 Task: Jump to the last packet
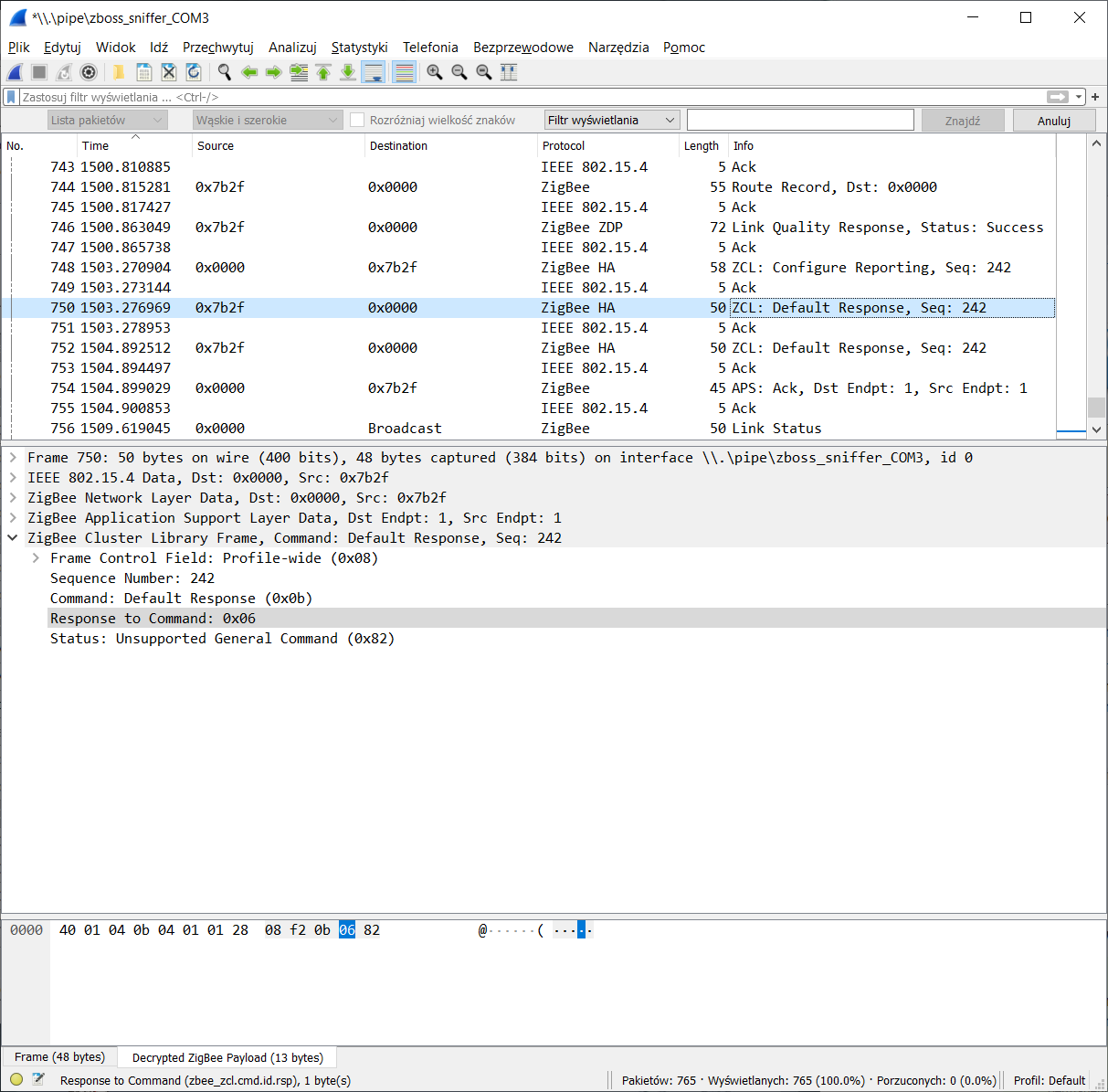348,72
